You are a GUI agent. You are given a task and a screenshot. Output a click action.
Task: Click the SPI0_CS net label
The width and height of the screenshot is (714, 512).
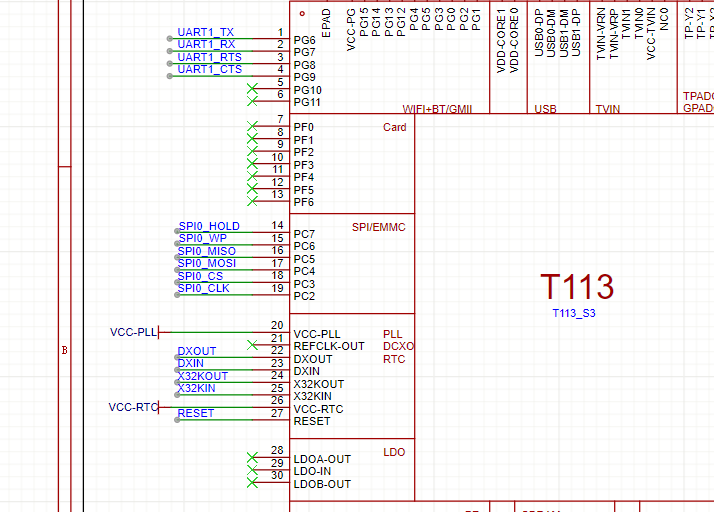(200, 276)
